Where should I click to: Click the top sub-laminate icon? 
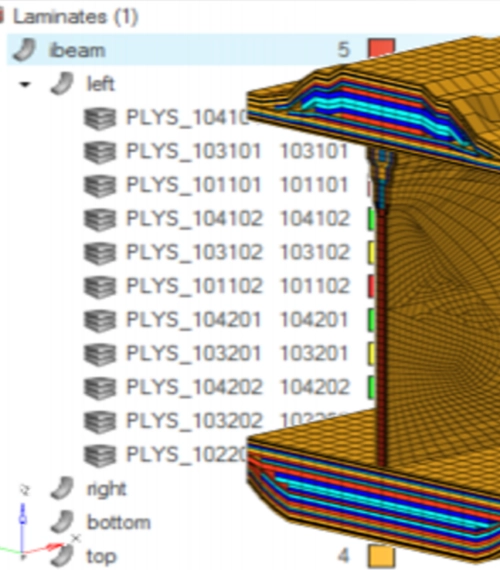pos(62,556)
